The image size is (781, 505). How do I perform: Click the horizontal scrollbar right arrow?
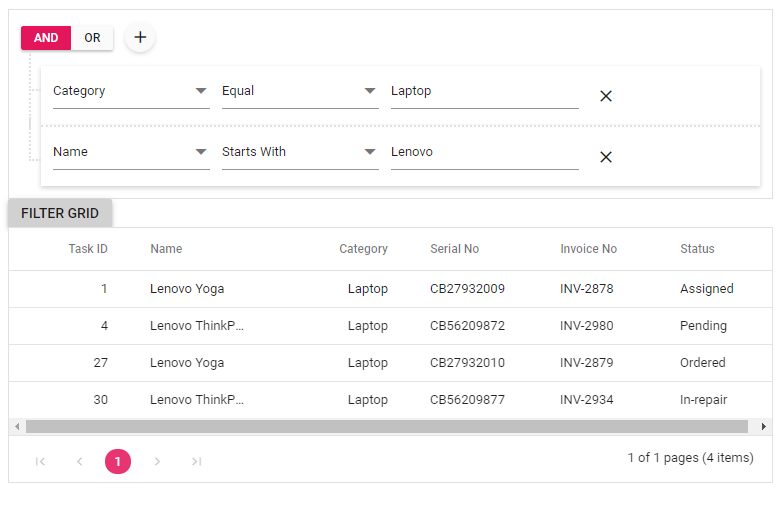[764, 427]
